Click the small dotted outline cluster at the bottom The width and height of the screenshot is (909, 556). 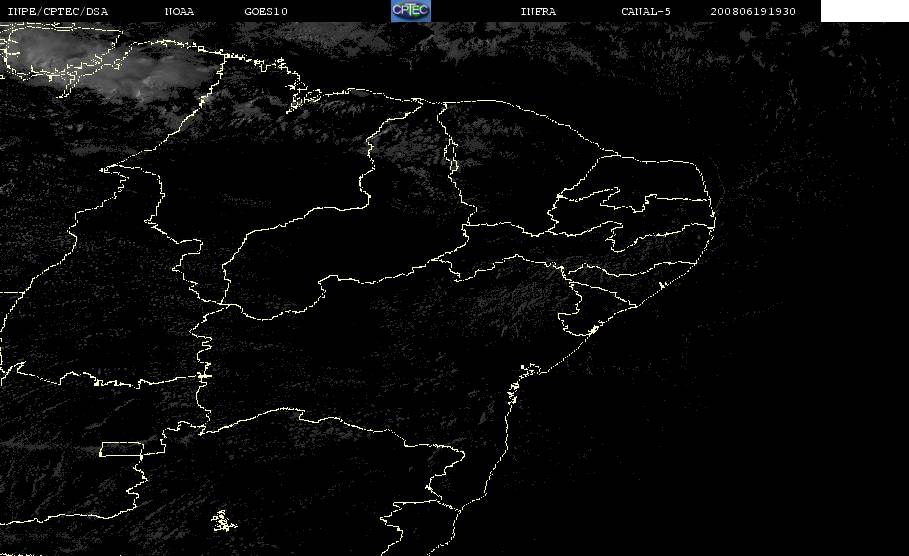pos(223,521)
